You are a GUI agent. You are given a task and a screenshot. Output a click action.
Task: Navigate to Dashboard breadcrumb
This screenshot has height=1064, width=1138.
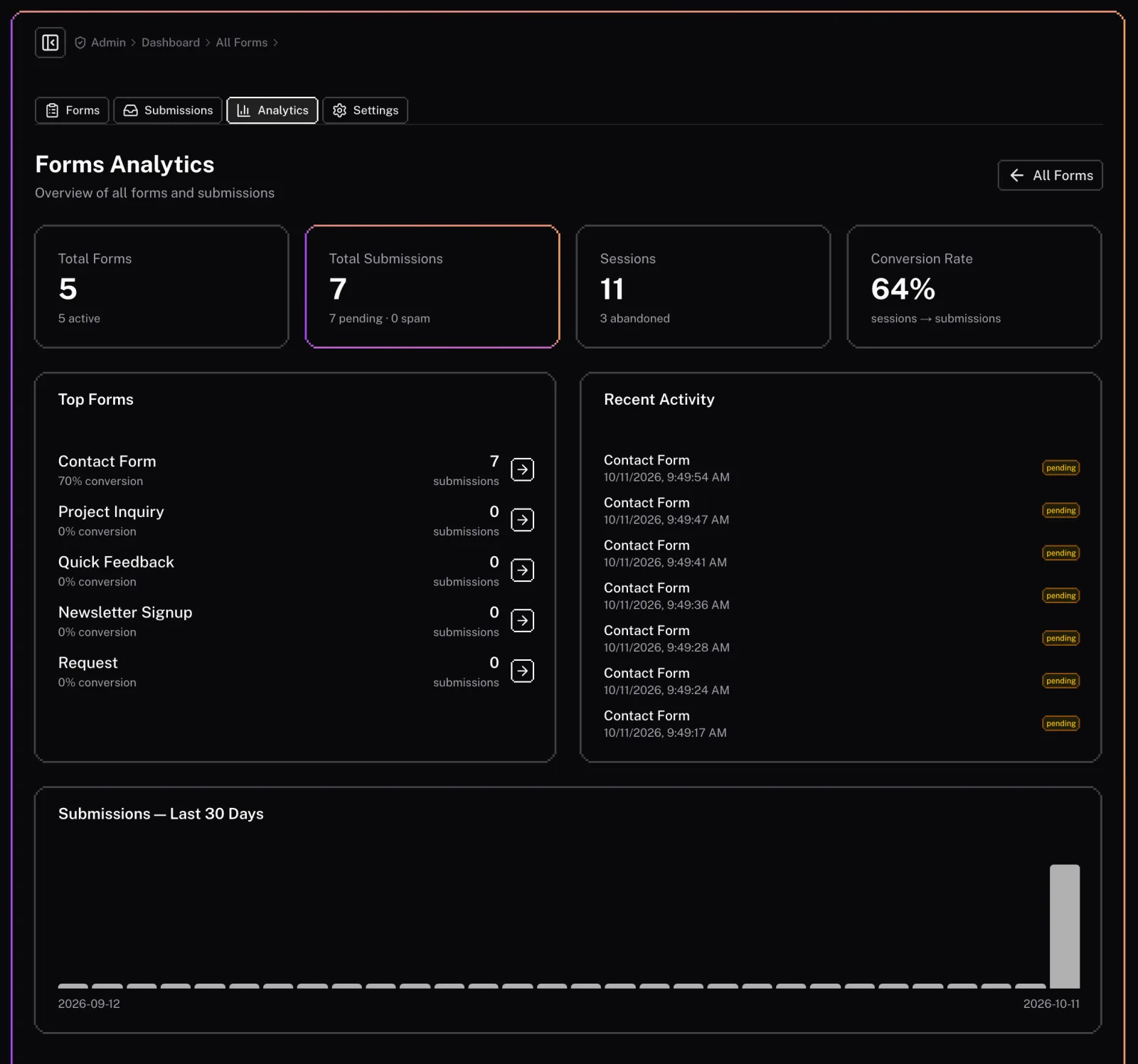[171, 43]
